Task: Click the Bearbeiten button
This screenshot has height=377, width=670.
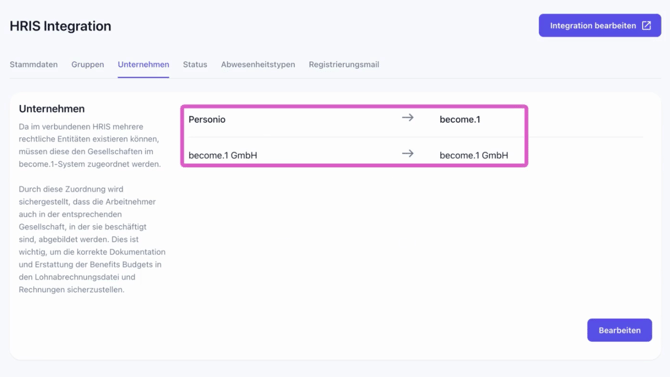Action: click(620, 330)
